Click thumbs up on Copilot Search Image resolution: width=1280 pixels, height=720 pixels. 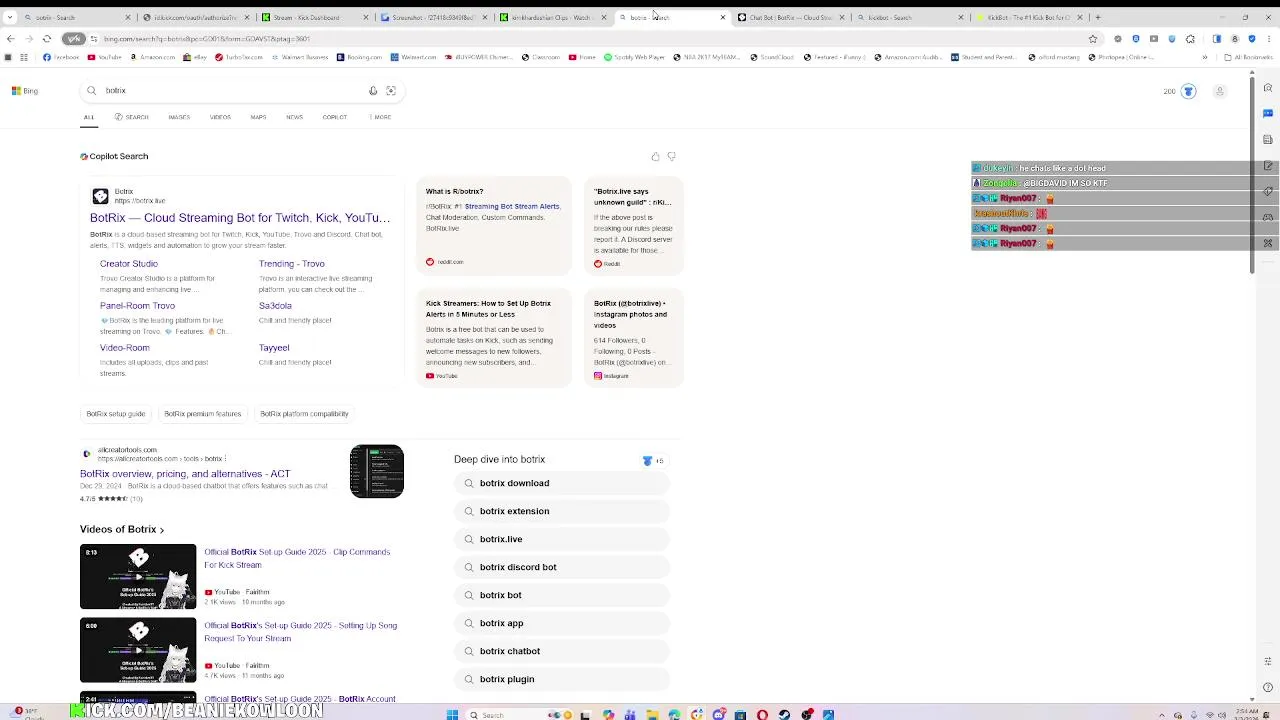coord(655,156)
